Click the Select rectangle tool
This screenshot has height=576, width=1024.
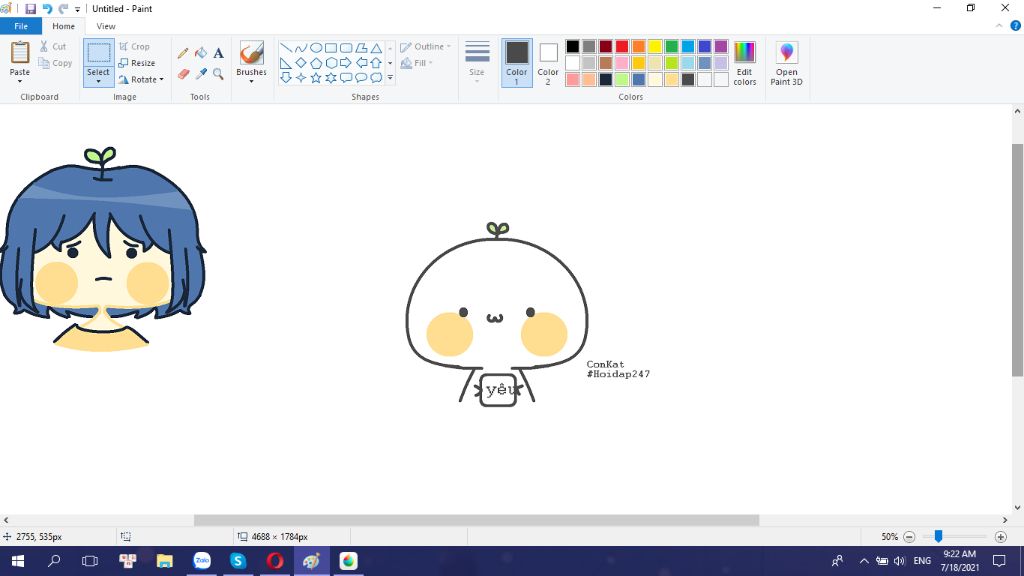99,54
